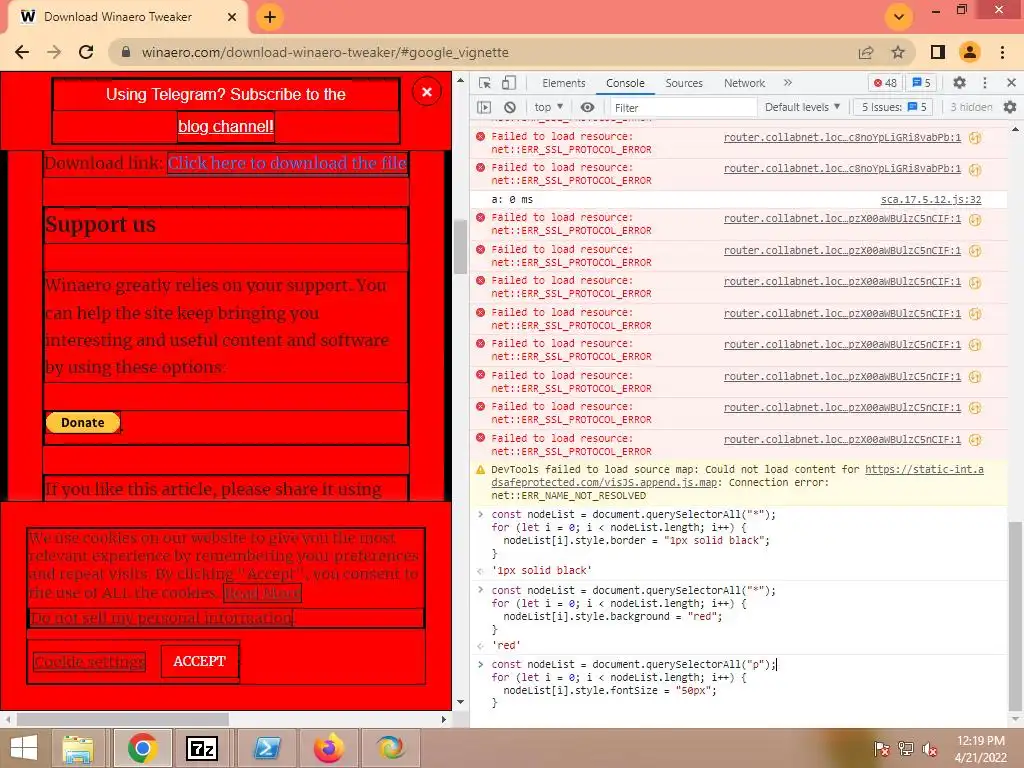The width and height of the screenshot is (1024, 768).
Task: Open the Elements tab
Action: point(564,83)
